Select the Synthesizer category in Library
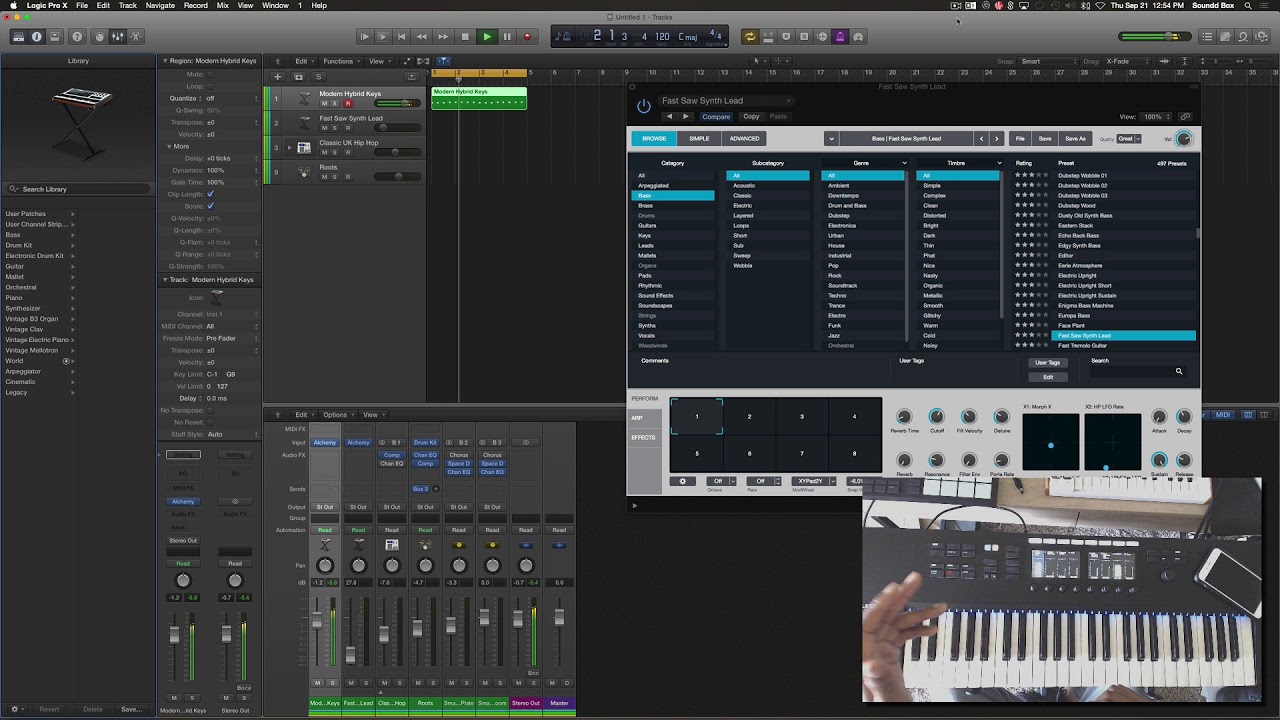1280x720 pixels. [x=23, y=308]
